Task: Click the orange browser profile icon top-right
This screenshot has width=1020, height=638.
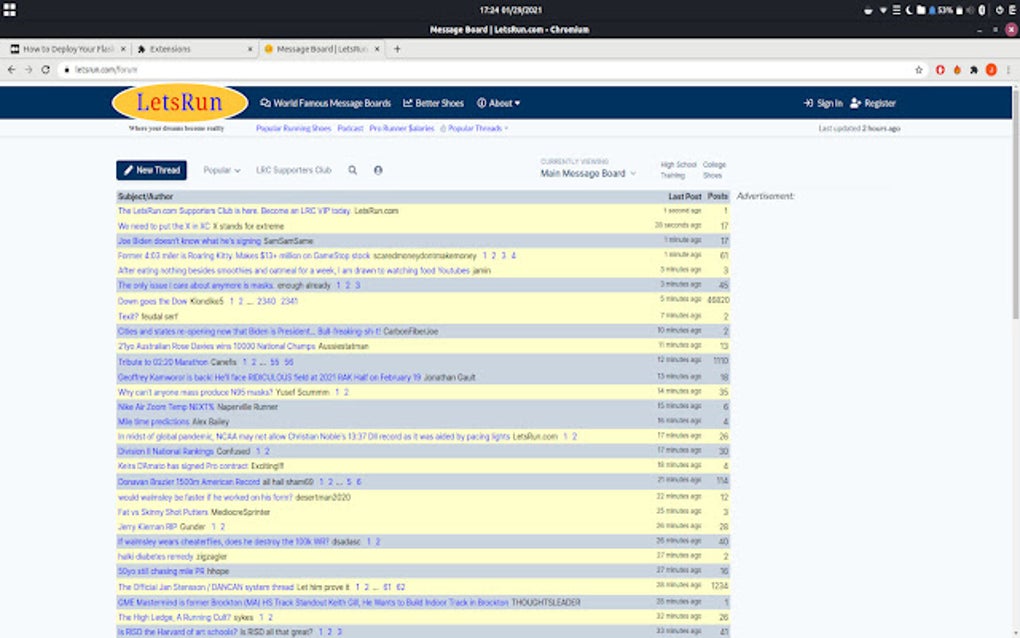Action: (x=991, y=71)
